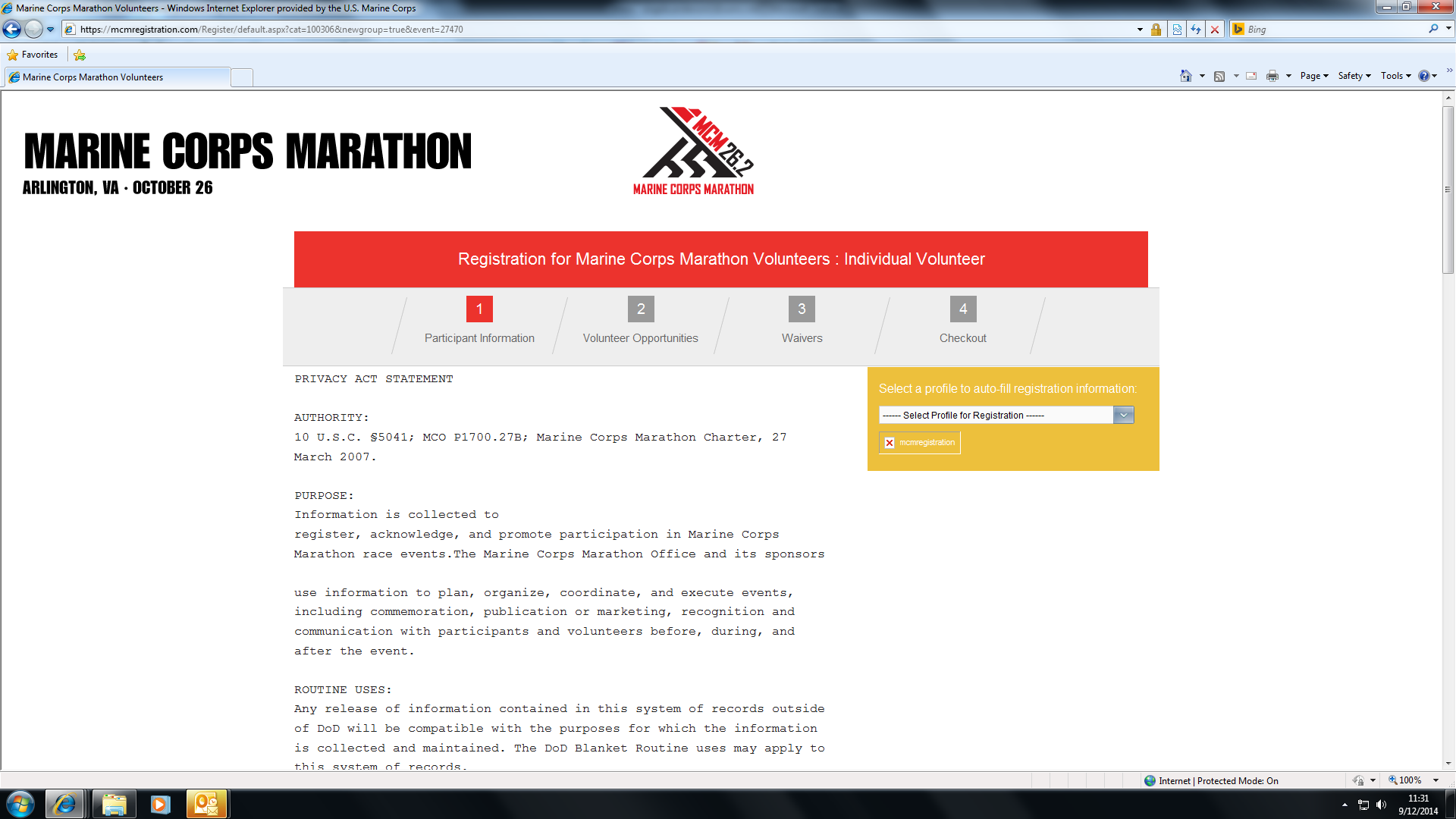Click the page vertical scrollbar thumb
The width and height of the screenshot is (1456, 819).
[1448, 190]
